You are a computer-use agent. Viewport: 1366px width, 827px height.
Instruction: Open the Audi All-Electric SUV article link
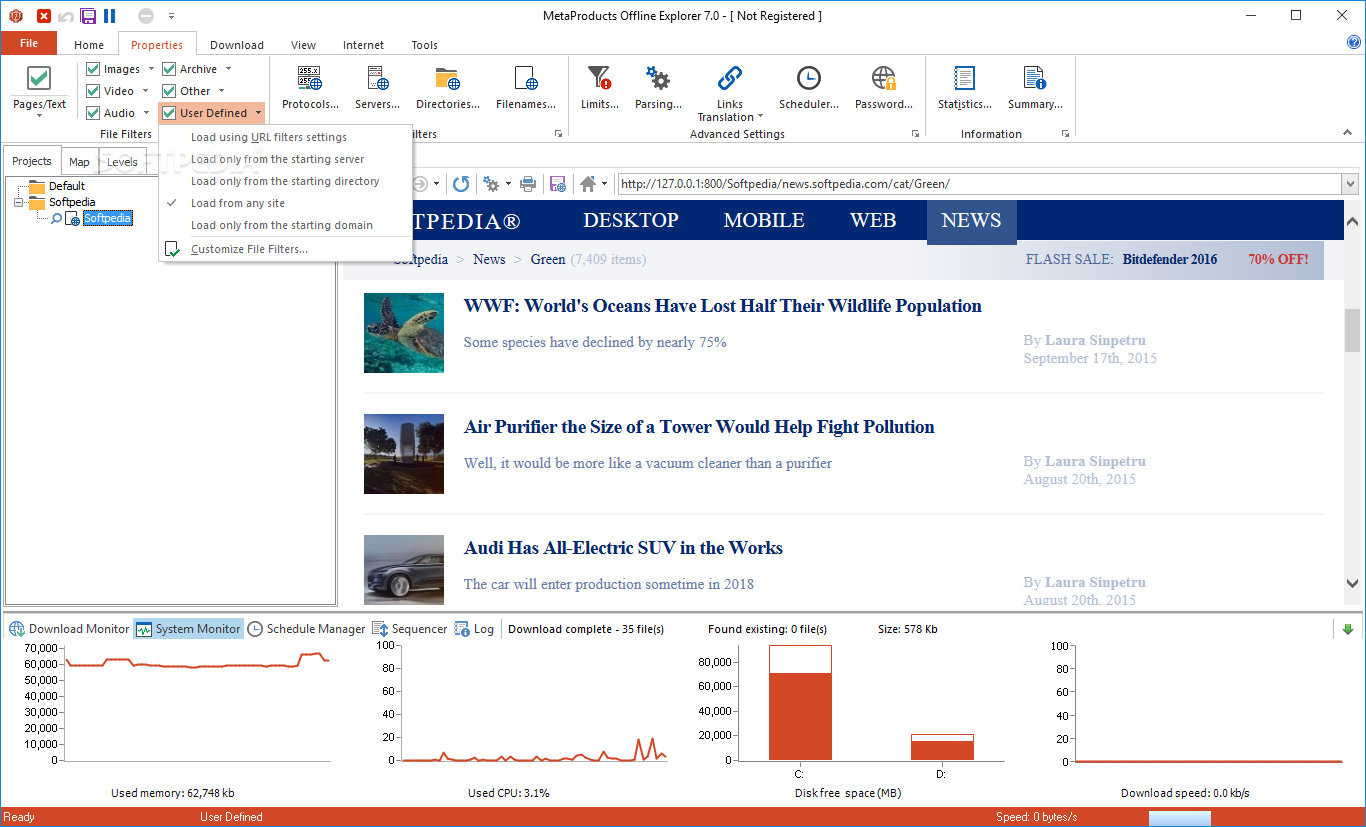point(623,548)
